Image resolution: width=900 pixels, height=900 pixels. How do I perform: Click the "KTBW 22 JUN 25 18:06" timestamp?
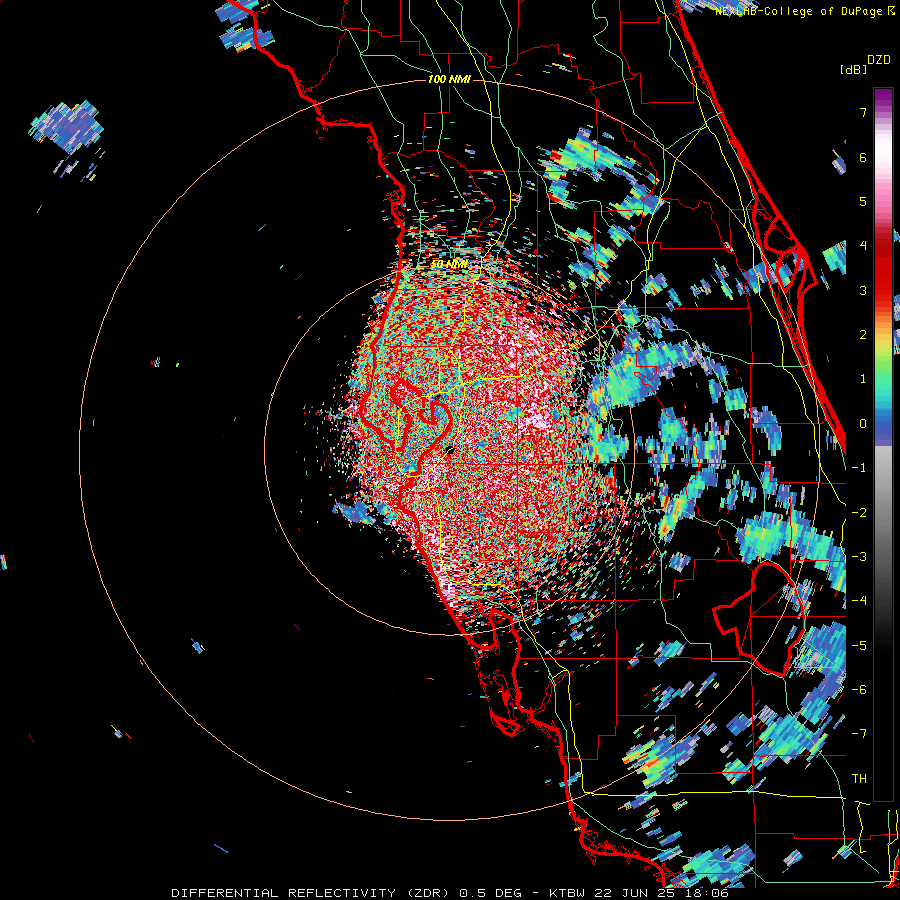click(x=639, y=893)
